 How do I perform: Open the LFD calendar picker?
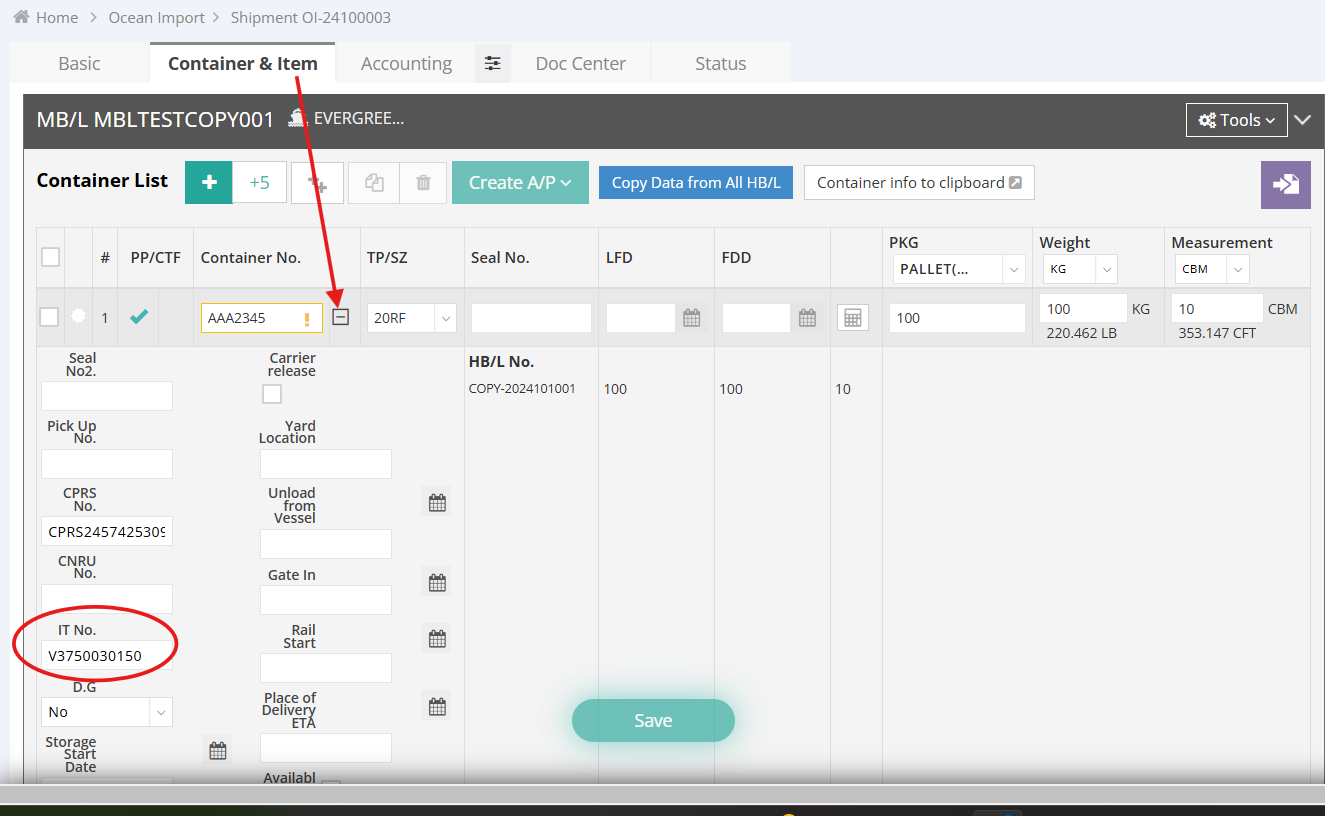click(691, 318)
